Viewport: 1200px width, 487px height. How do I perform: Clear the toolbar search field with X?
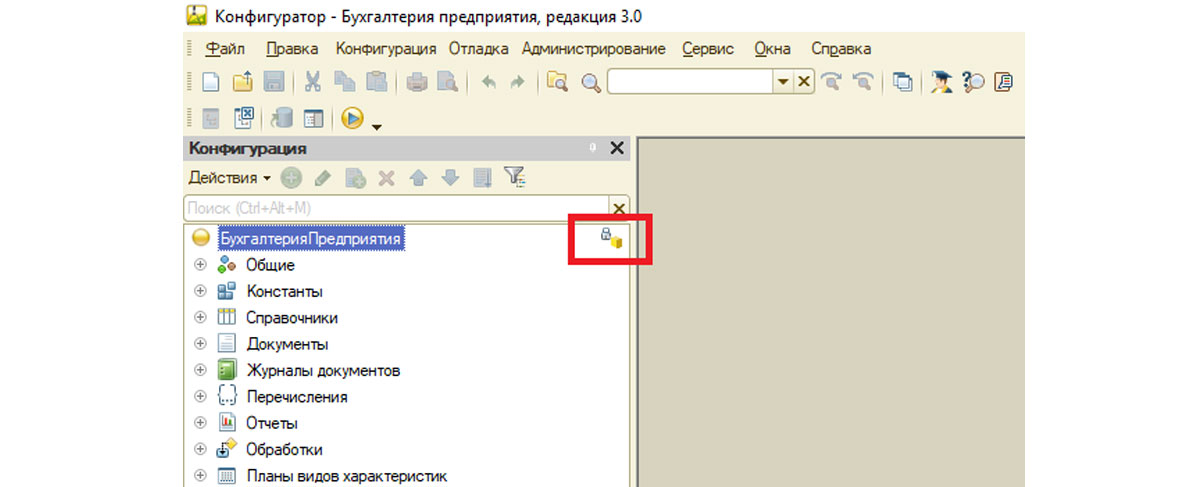803,82
